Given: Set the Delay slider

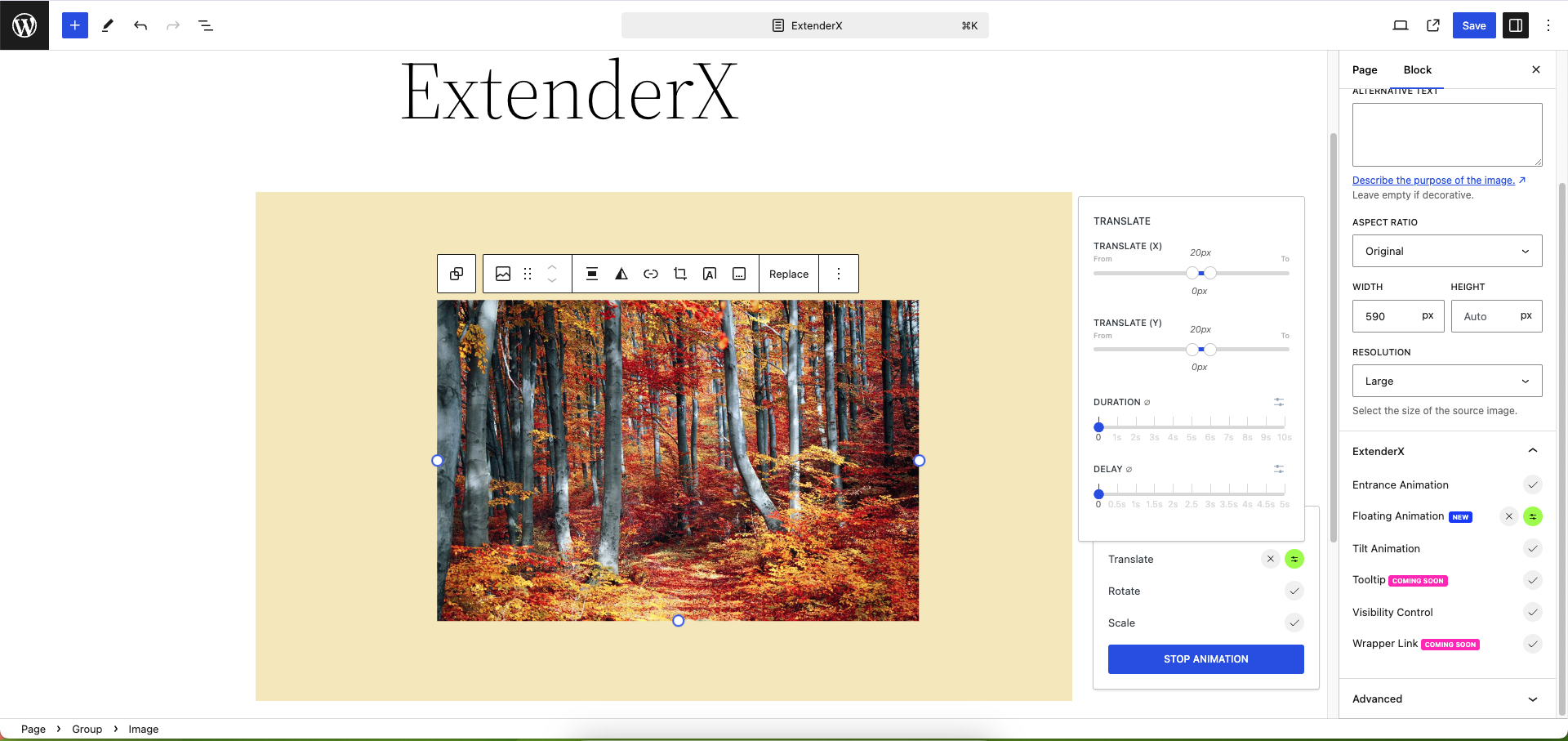Looking at the screenshot, I should 1099,494.
